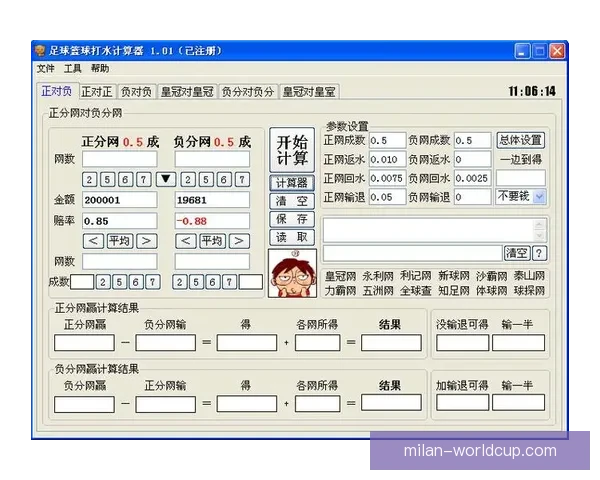Click the 清空 button next to the ? button
This screenshot has height=480, width=600.
point(517,253)
